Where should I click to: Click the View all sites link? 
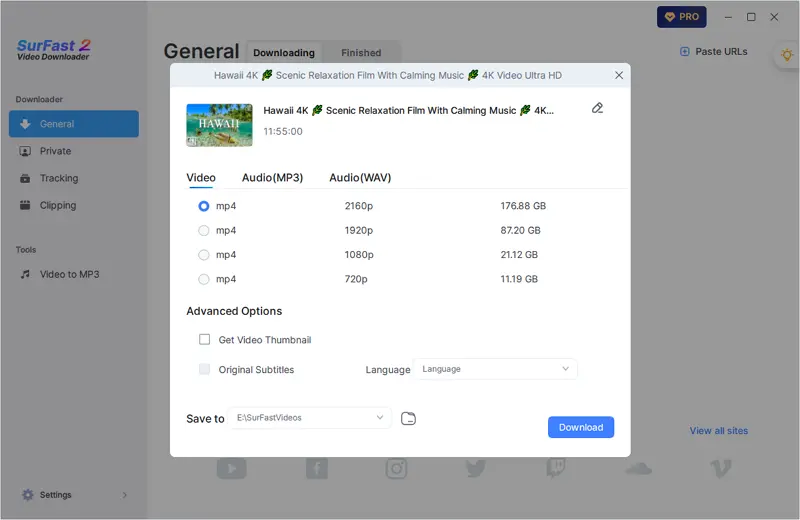tap(718, 431)
